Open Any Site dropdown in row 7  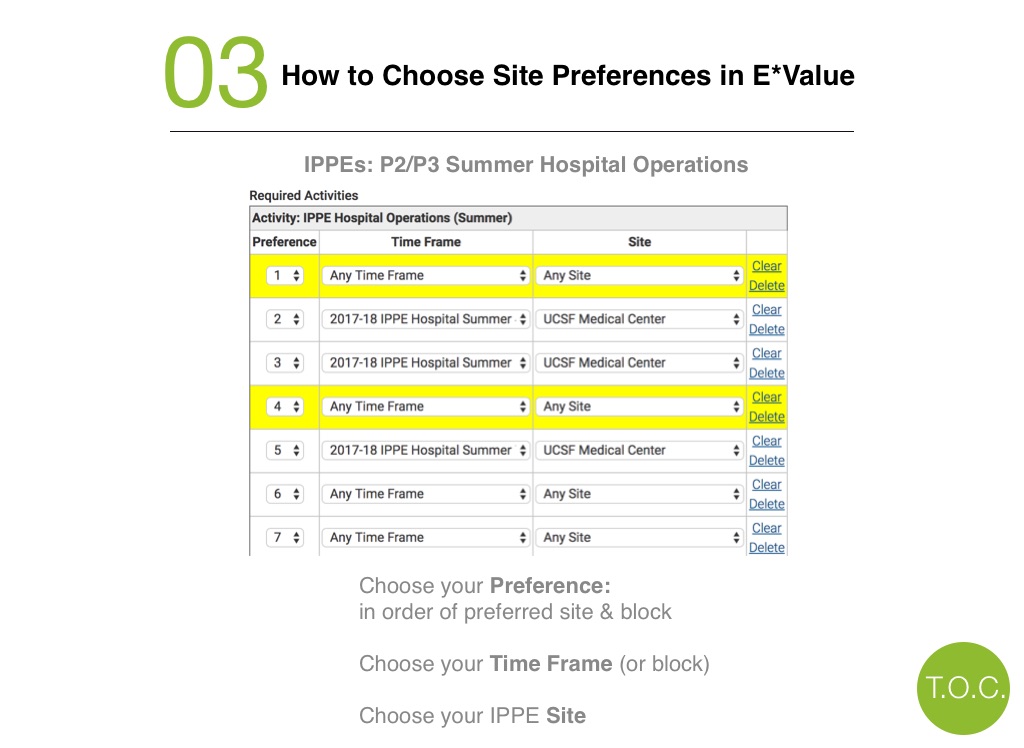(x=639, y=538)
